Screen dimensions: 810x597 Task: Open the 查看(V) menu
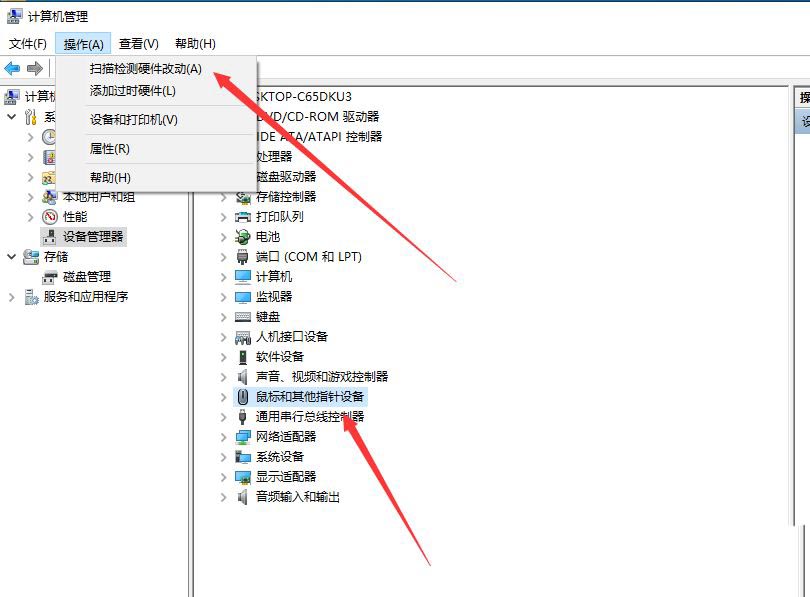(x=138, y=44)
